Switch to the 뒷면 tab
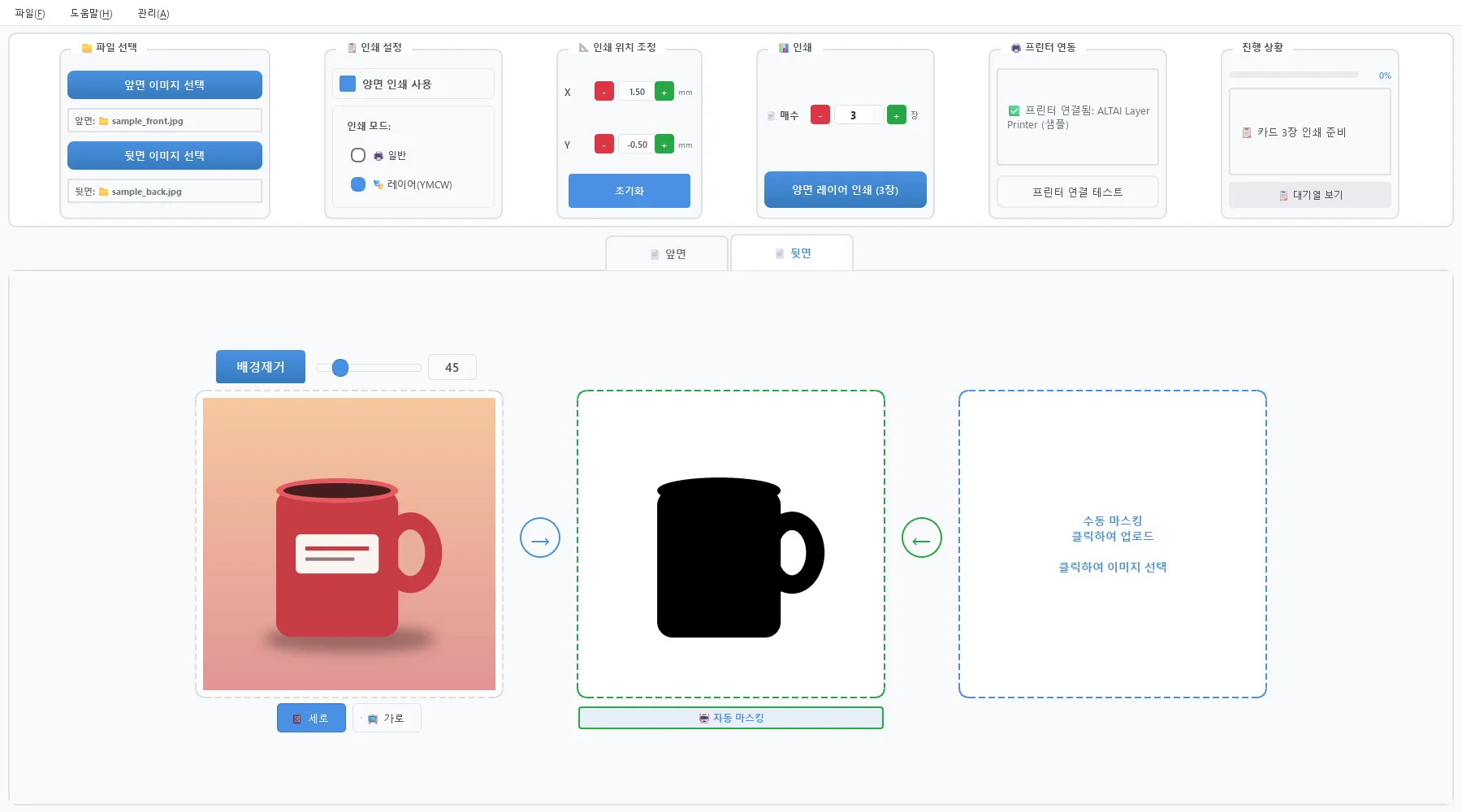 click(x=792, y=253)
